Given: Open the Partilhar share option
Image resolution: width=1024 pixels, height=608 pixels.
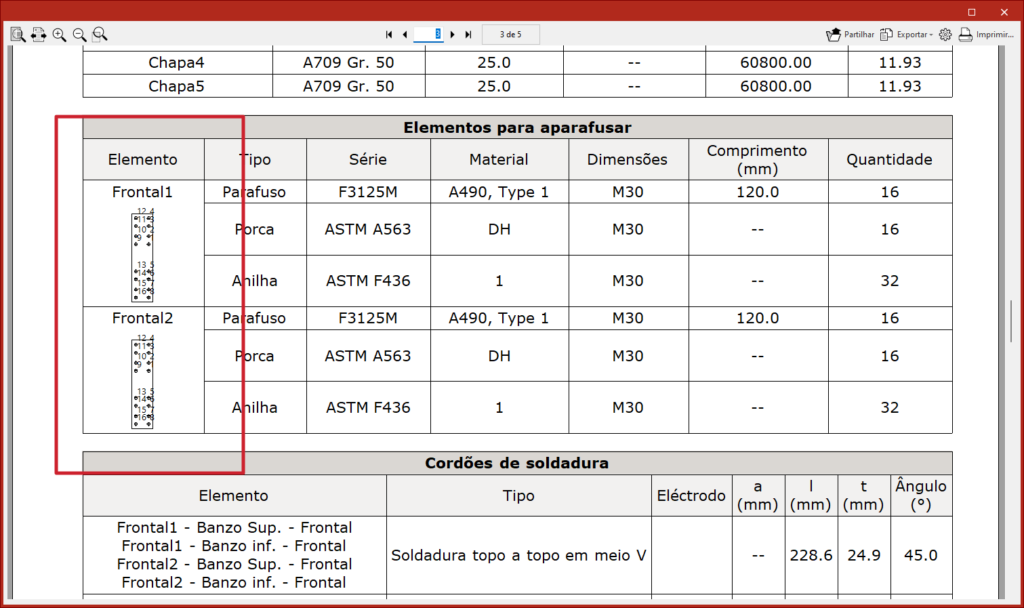Looking at the screenshot, I should click(850, 35).
